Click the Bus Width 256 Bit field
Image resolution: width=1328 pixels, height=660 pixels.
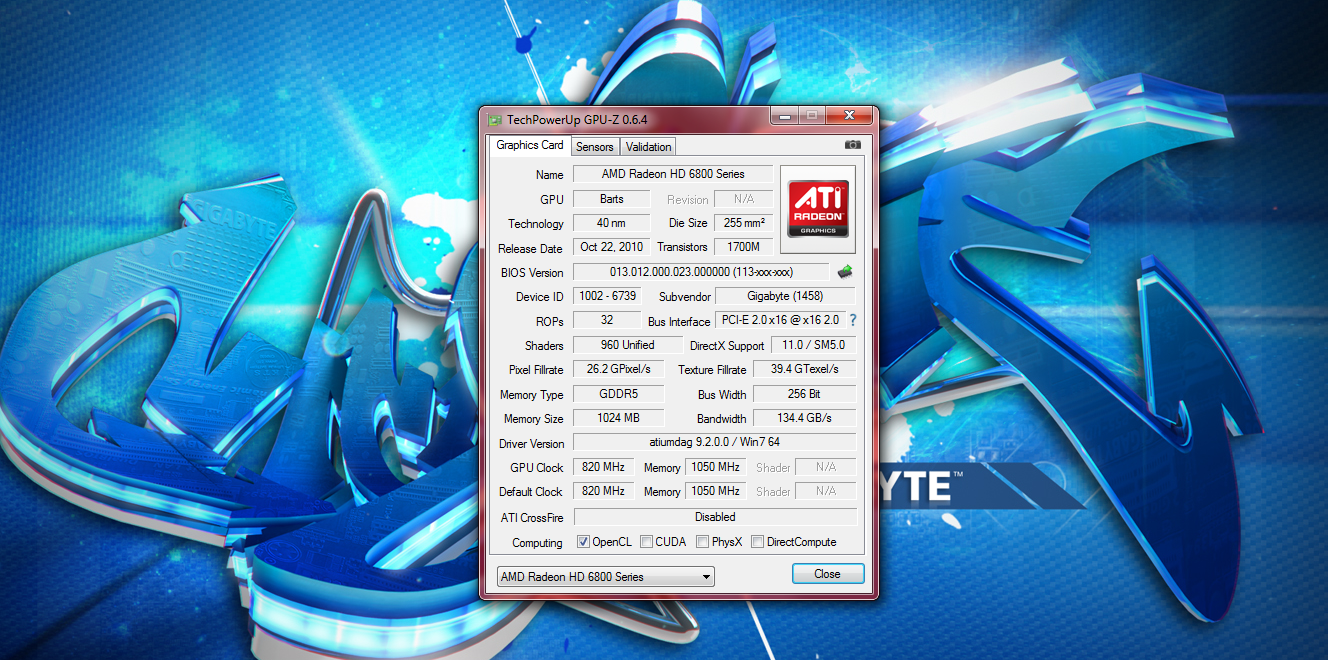(x=803, y=394)
